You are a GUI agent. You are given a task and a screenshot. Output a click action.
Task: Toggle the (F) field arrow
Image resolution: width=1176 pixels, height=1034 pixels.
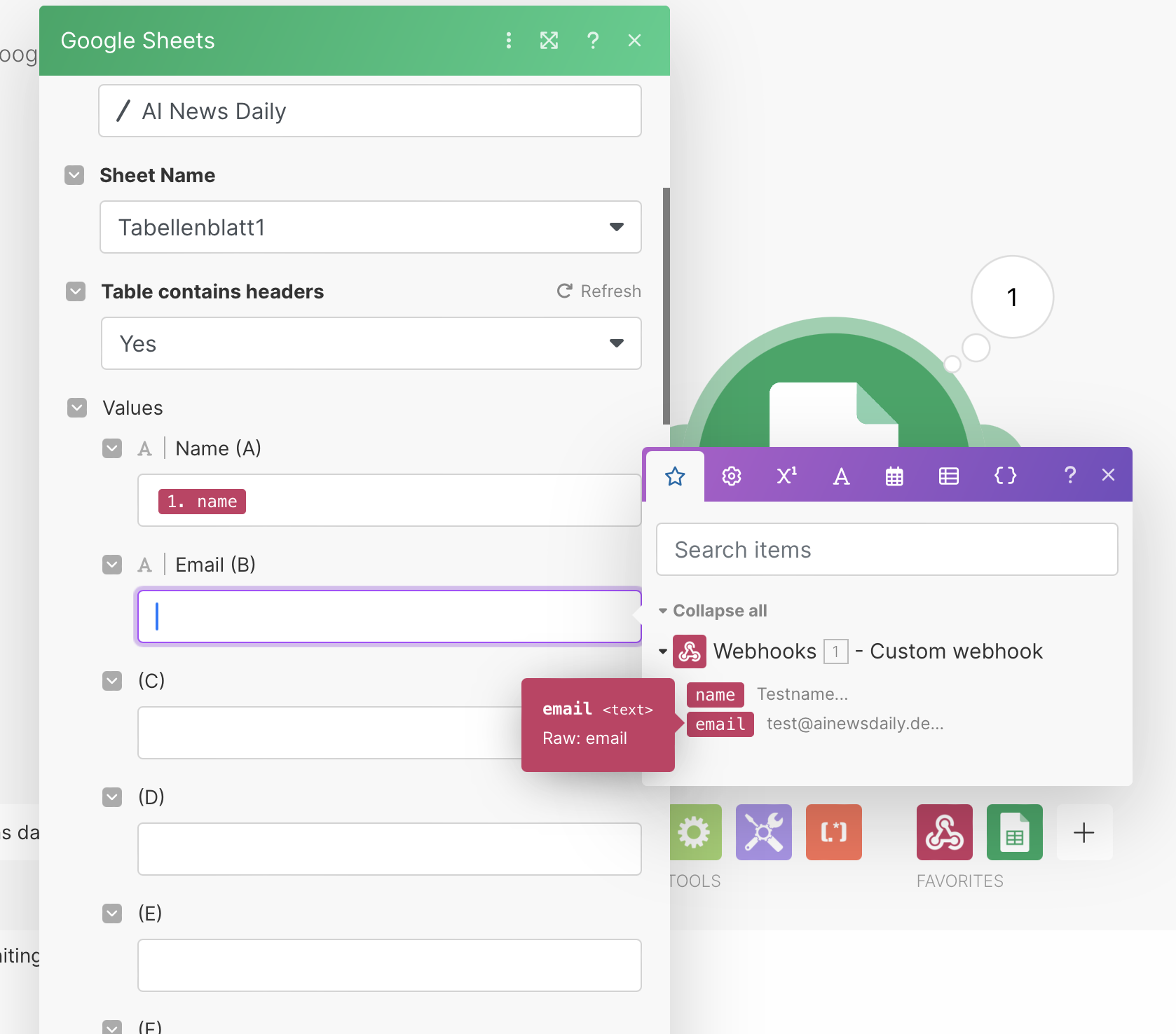click(112, 1027)
